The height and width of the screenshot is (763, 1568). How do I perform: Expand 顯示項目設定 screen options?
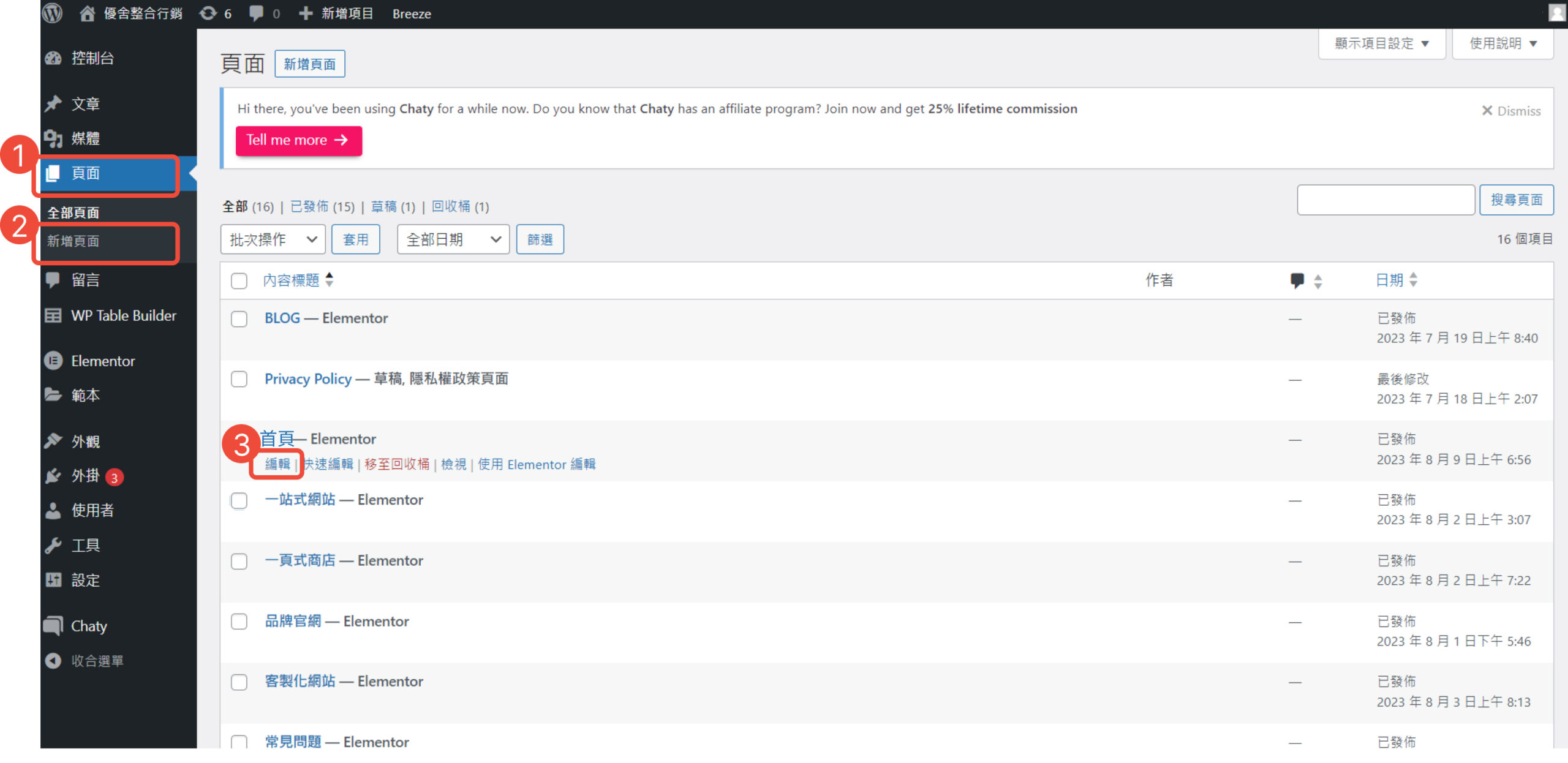tap(1381, 43)
